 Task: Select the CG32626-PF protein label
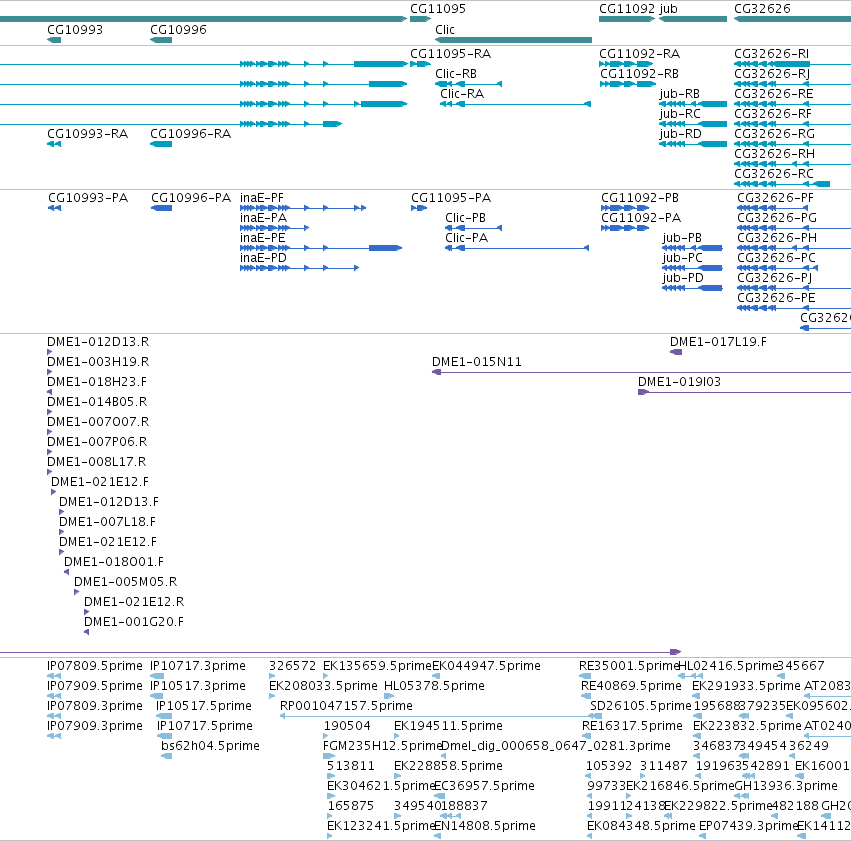pyautogui.click(x=775, y=198)
